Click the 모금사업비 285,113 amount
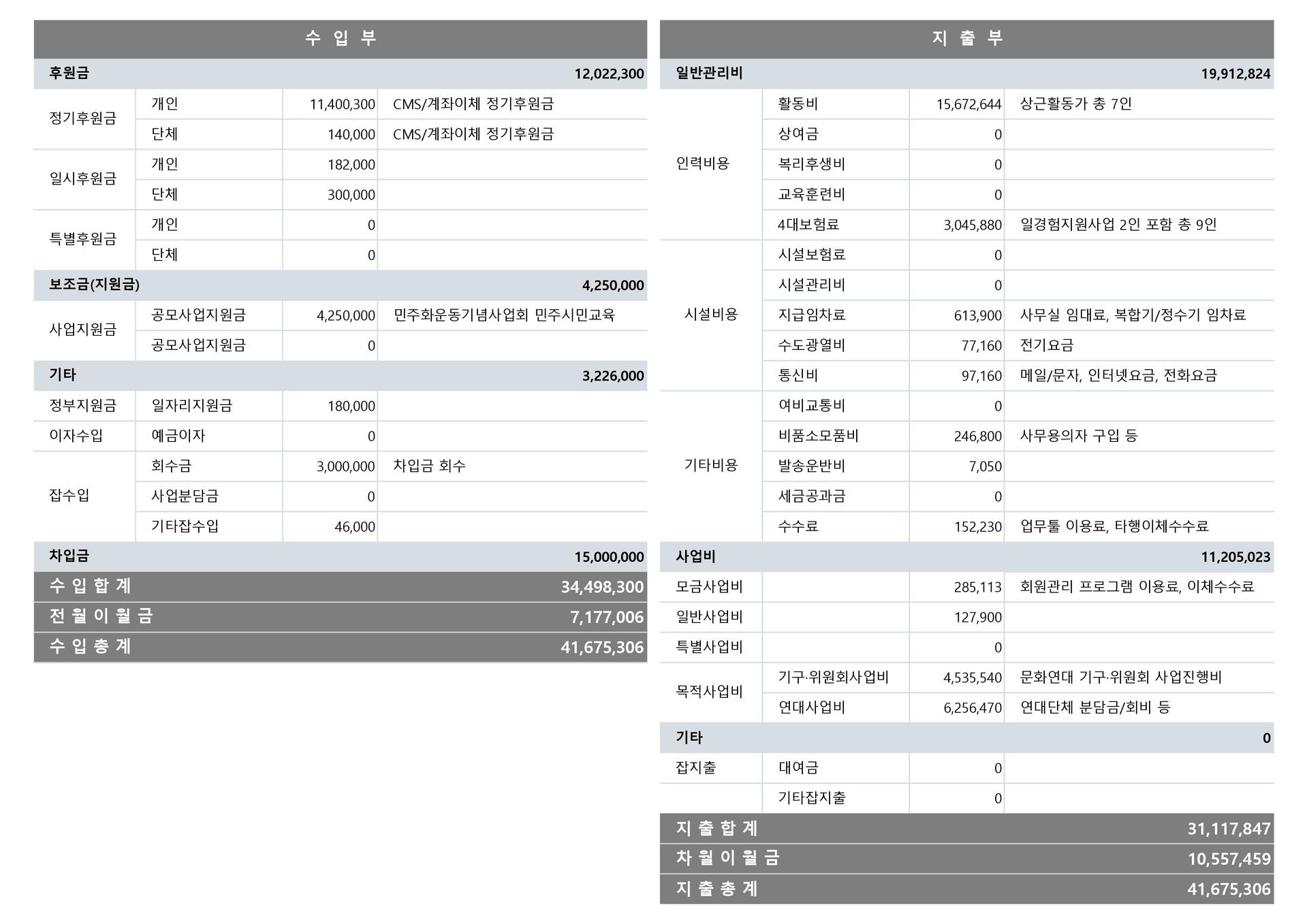This screenshot has width=1307, height=924. click(x=977, y=587)
